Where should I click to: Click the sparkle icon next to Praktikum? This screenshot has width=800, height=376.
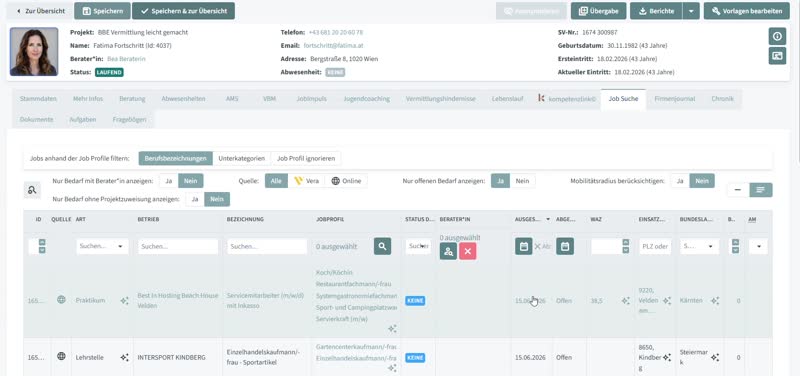(x=124, y=301)
